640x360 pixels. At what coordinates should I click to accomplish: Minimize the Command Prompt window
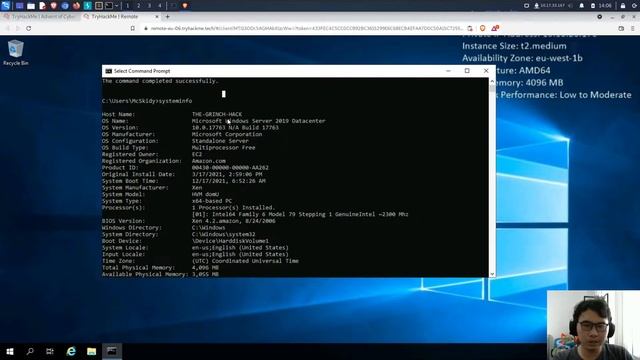point(448,71)
